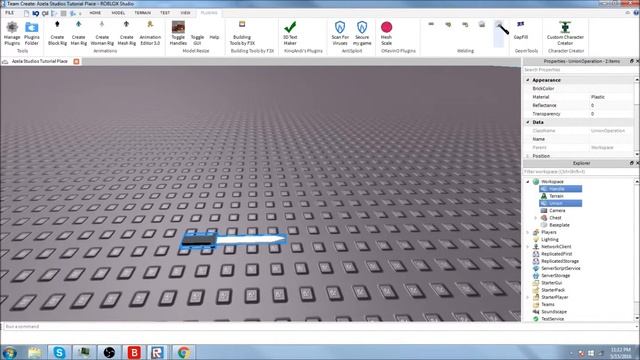Click Redo in quick access toolbar
The width and height of the screenshot is (640, 360).
[45, 13]
